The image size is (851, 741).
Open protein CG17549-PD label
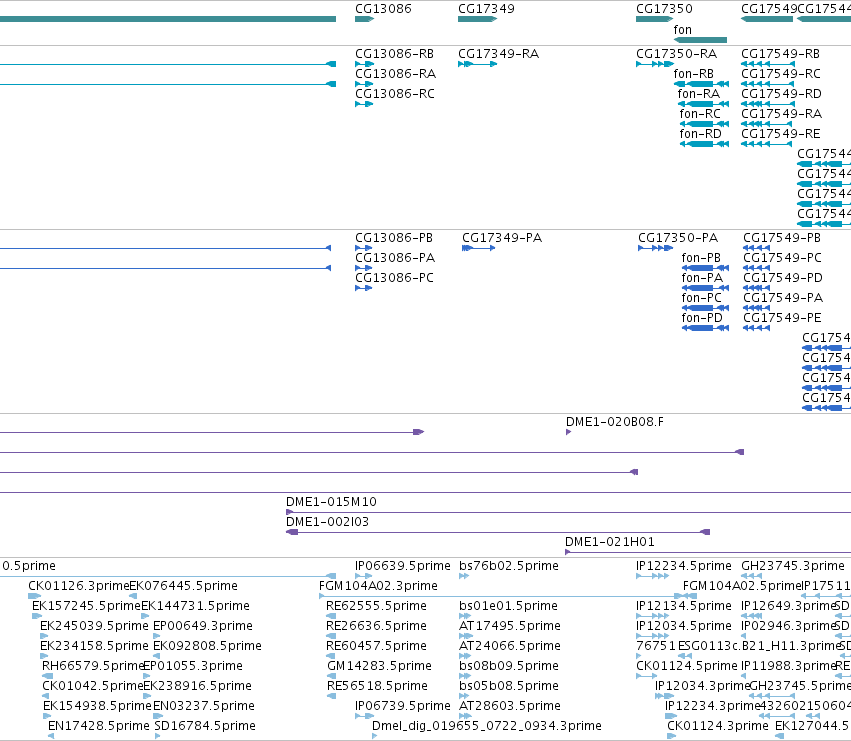pyautogui.click(x=783, y=278)
